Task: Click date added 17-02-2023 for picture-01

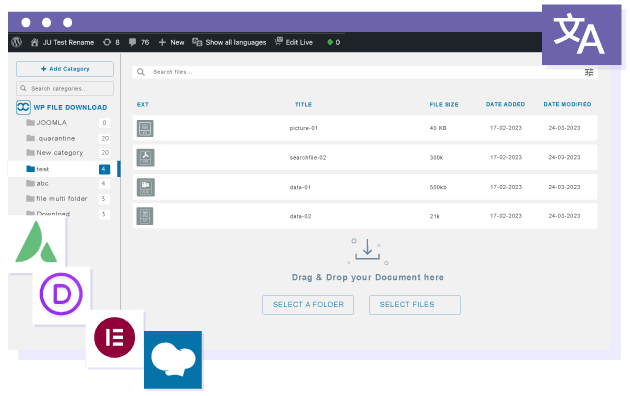Action: [x=506, y=128]
